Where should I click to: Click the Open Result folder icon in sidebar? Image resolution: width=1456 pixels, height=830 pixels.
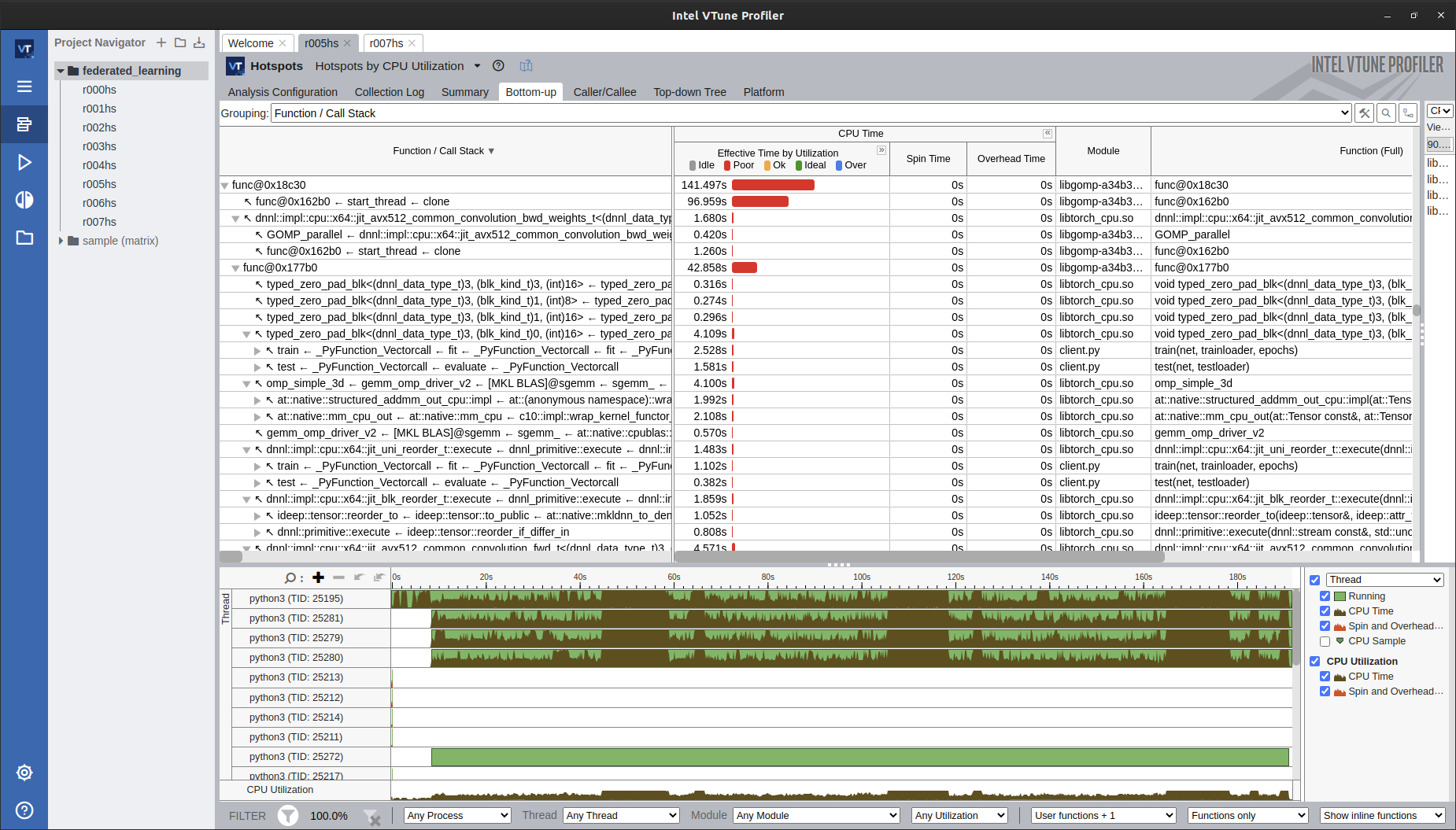point(24,238)
